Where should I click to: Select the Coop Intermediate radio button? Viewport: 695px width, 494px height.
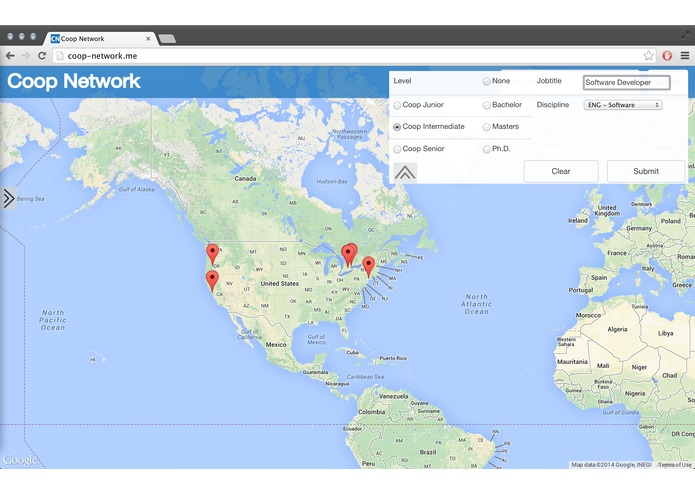coord(397,127)
